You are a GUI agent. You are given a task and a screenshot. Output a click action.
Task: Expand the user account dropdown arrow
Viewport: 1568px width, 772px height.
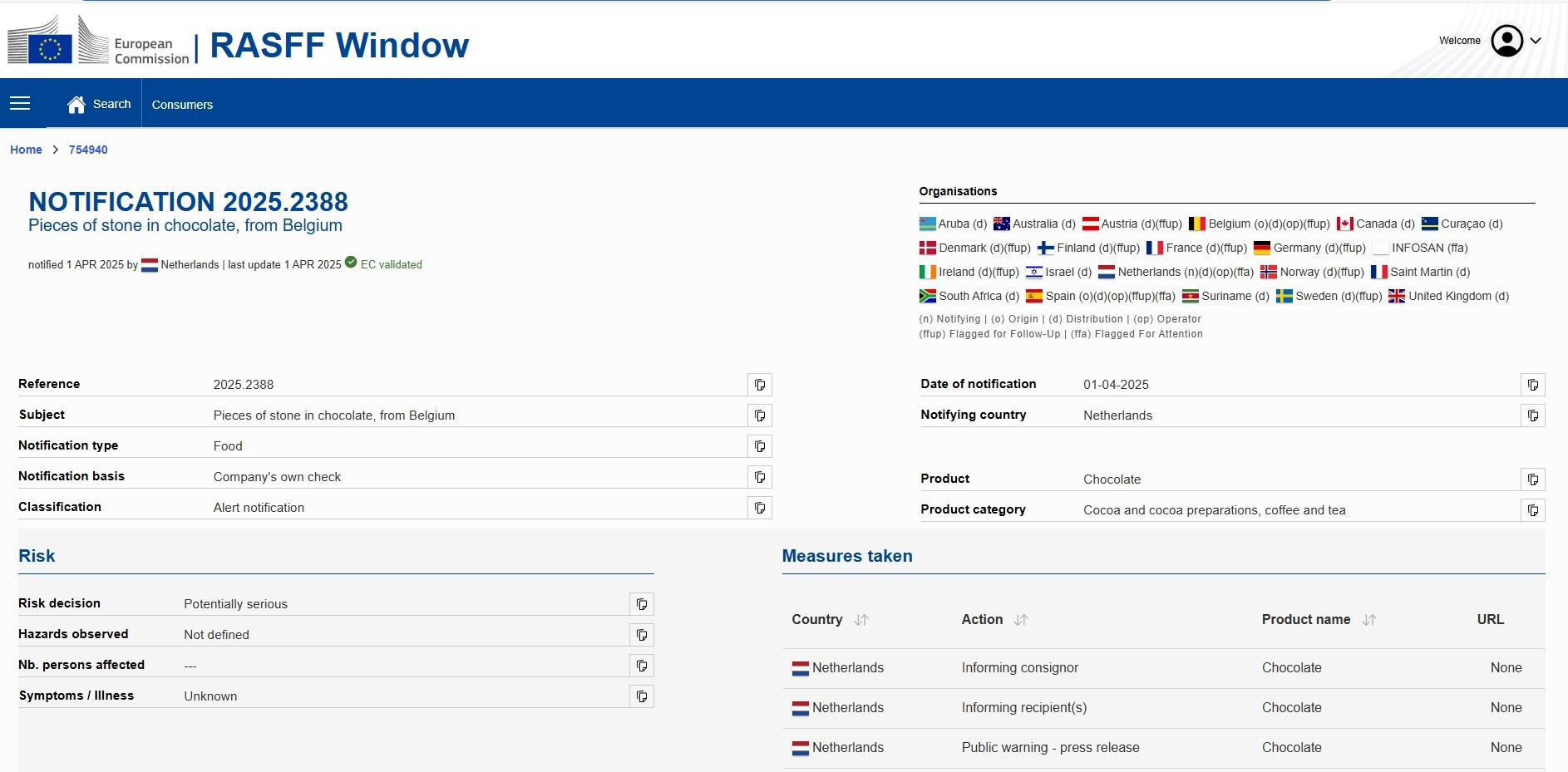pos(1536,41)
